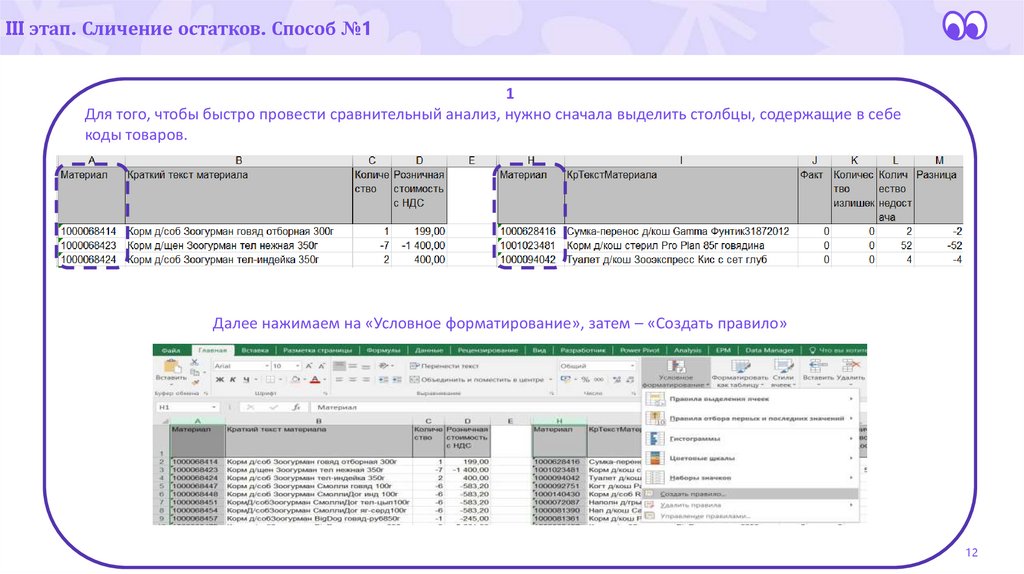
Task: Click the red font color icon
Action: click(313, 380)
